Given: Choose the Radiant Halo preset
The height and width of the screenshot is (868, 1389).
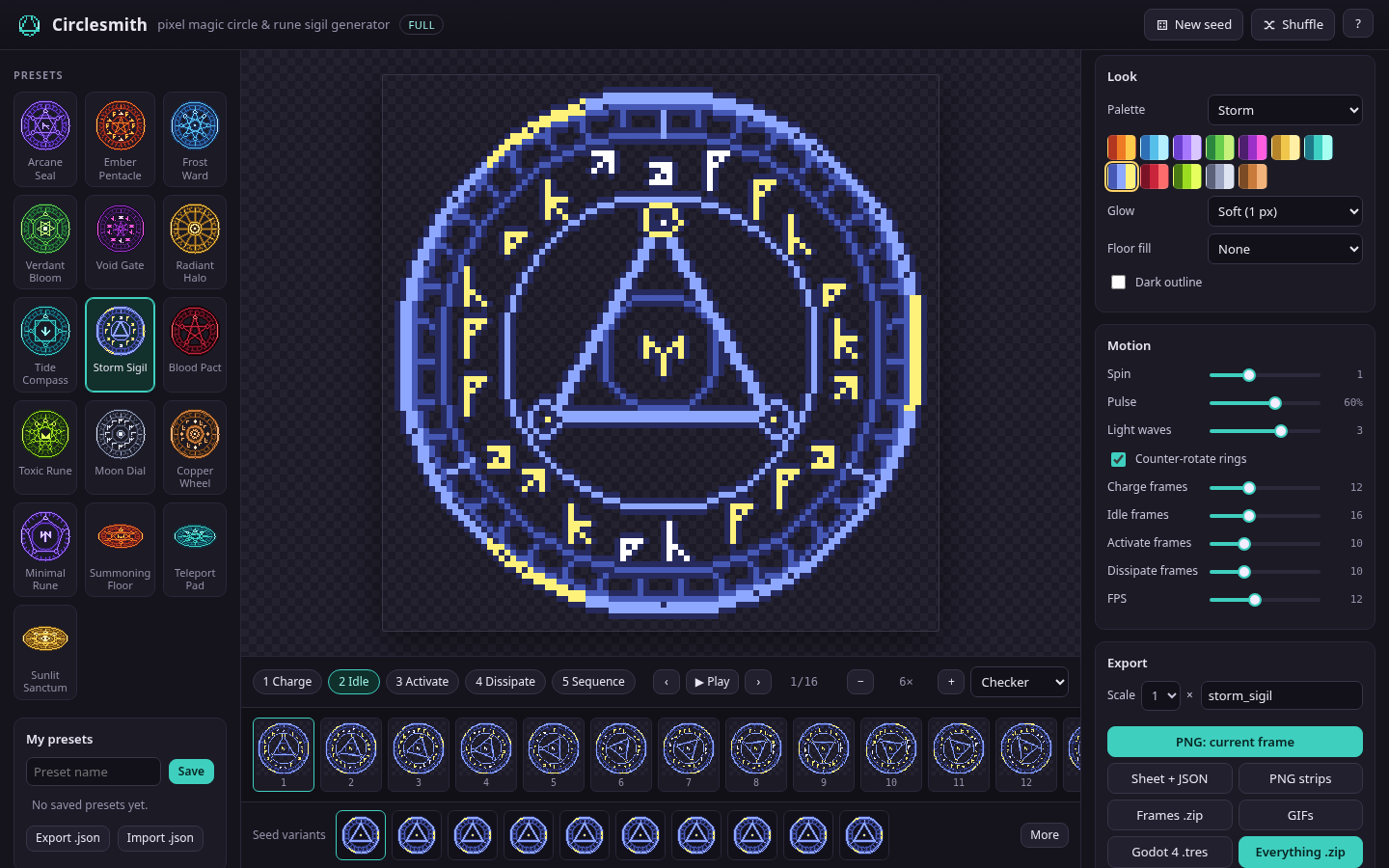Looking at the screenshot, I should coord(195,242).
